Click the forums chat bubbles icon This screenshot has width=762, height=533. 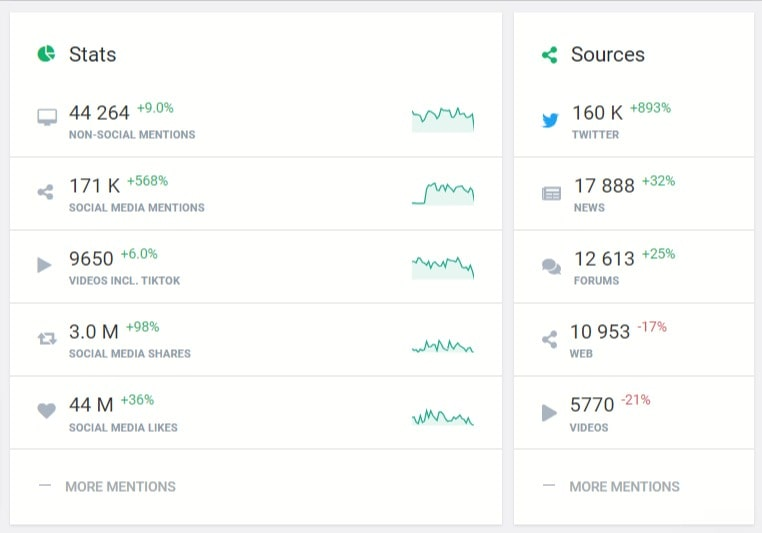[x=551, y=266]
